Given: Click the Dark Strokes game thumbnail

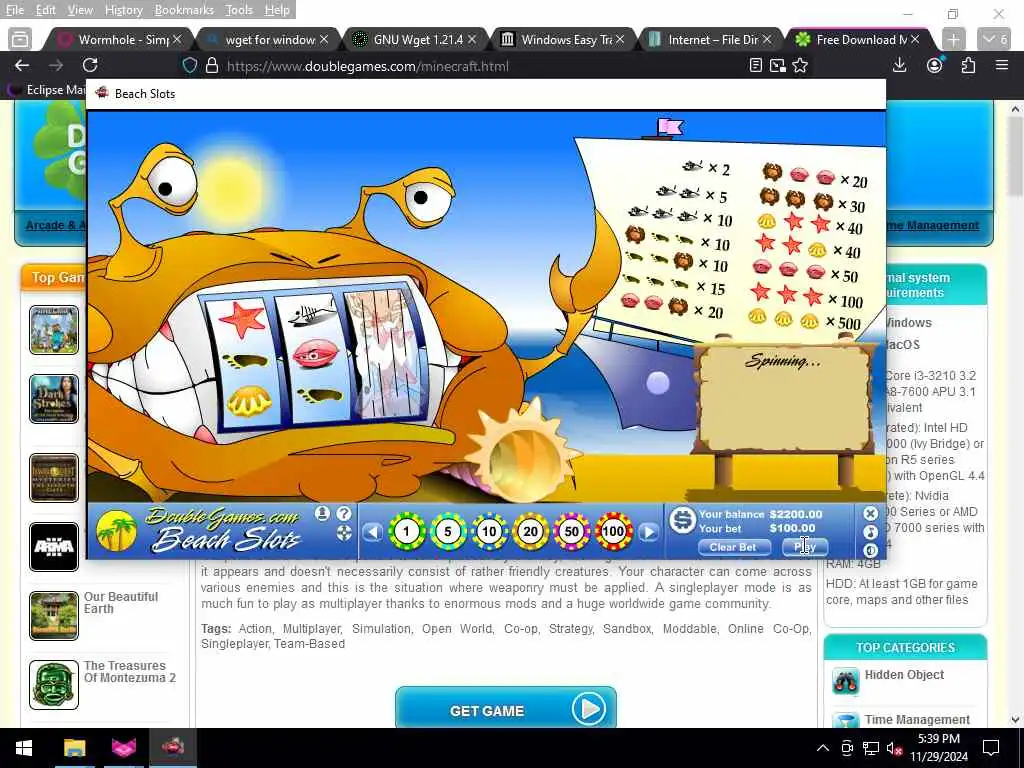Looking at the screenshot, I should [x=54, y=399].
